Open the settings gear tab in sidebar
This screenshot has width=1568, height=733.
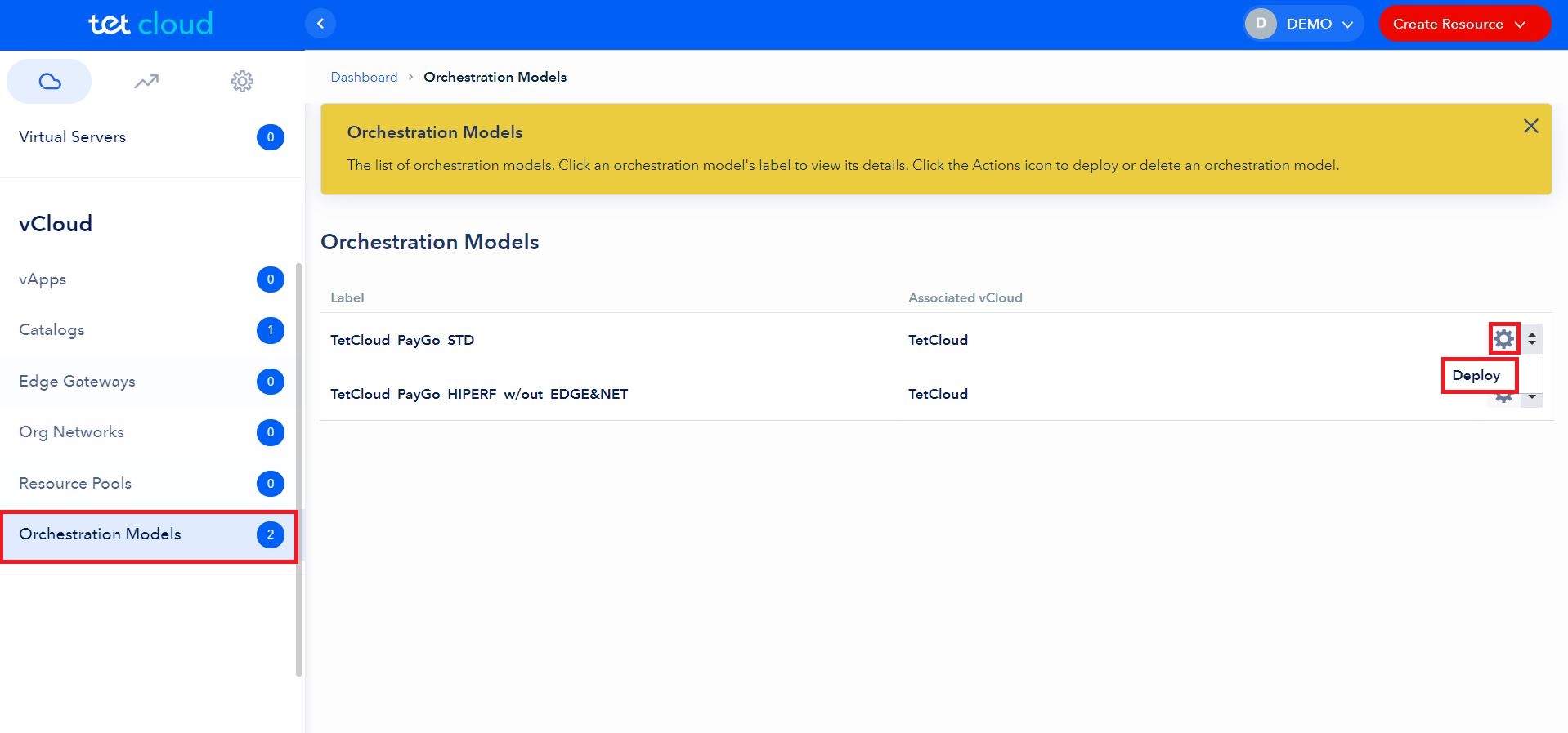tap(242, 81)
